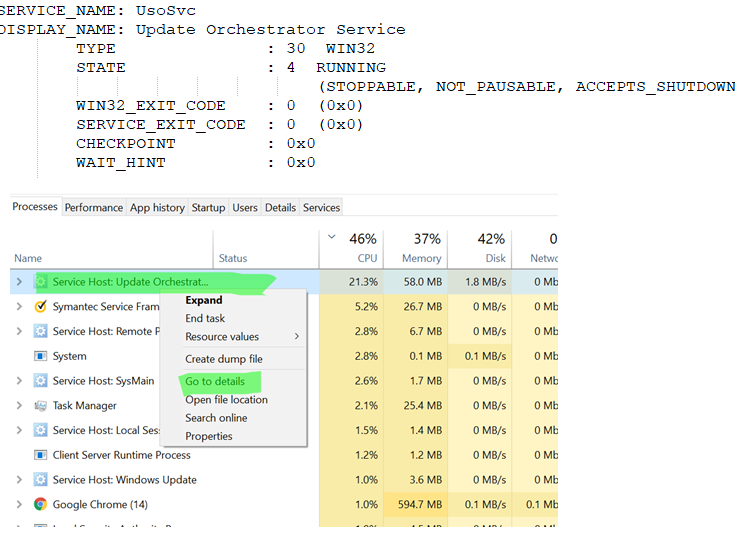
Task: Click the Client Server Runtime Process icon
Action: click(x=40, y=455)
